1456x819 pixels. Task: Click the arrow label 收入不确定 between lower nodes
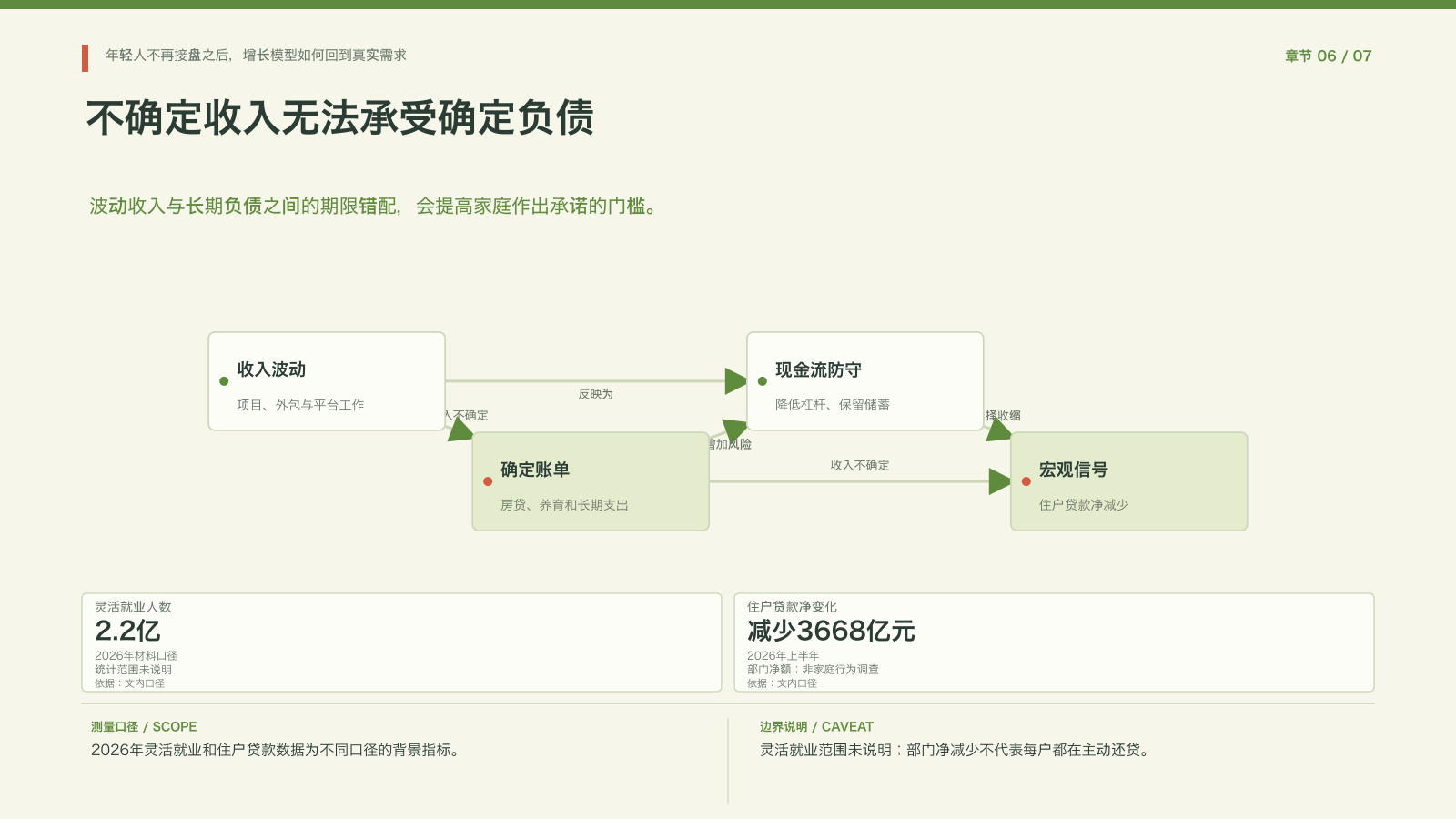[x=860, y=465]
